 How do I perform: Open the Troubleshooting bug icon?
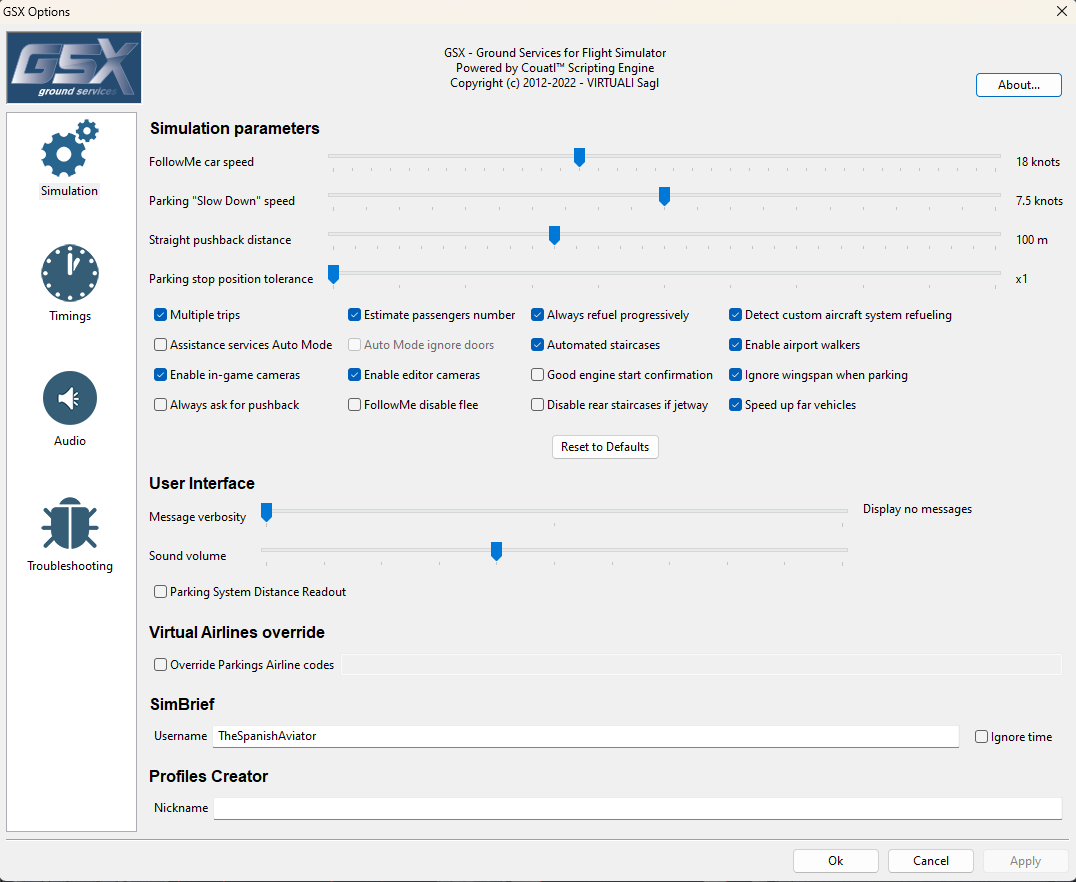pyautogui.click(x=70, y=524)
